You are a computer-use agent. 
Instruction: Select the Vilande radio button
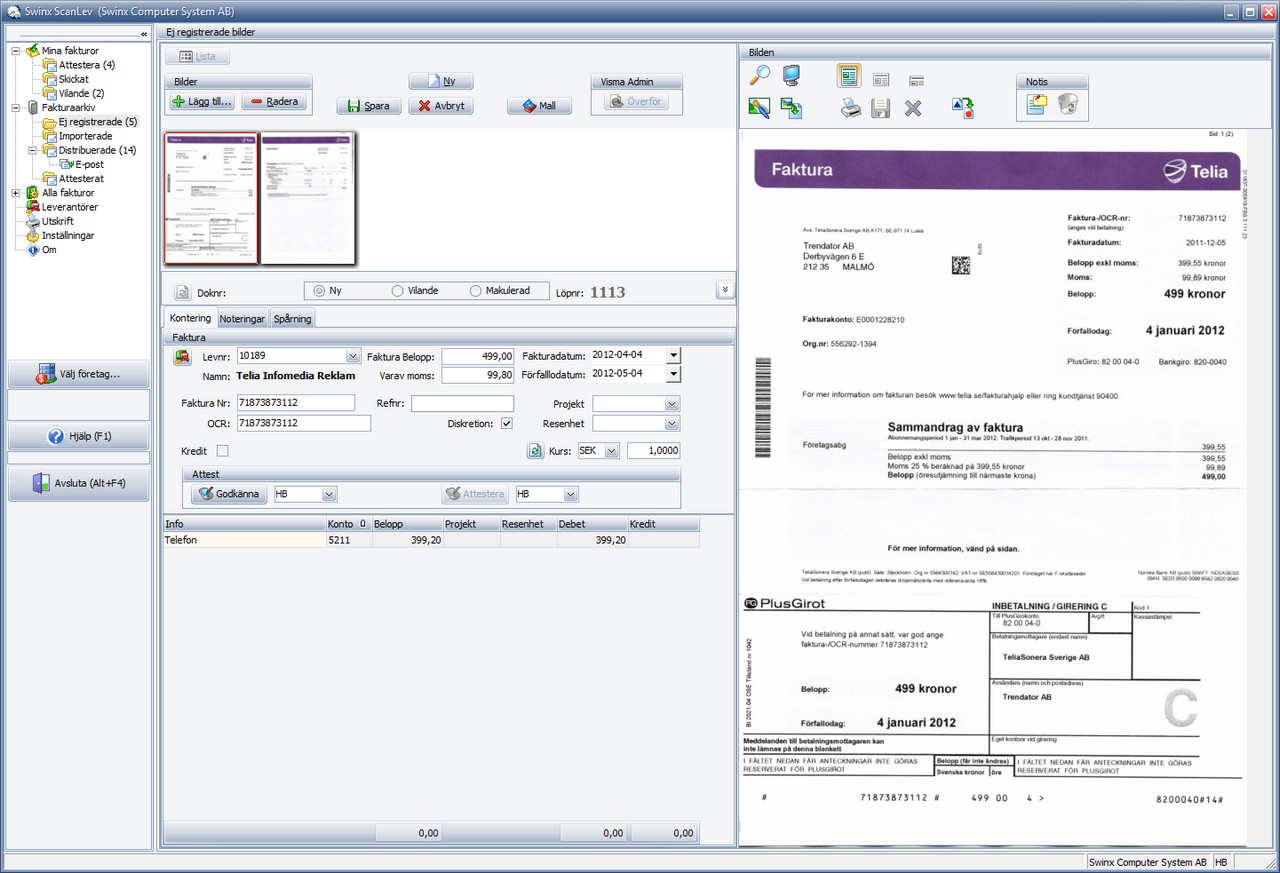pos(397,291)
